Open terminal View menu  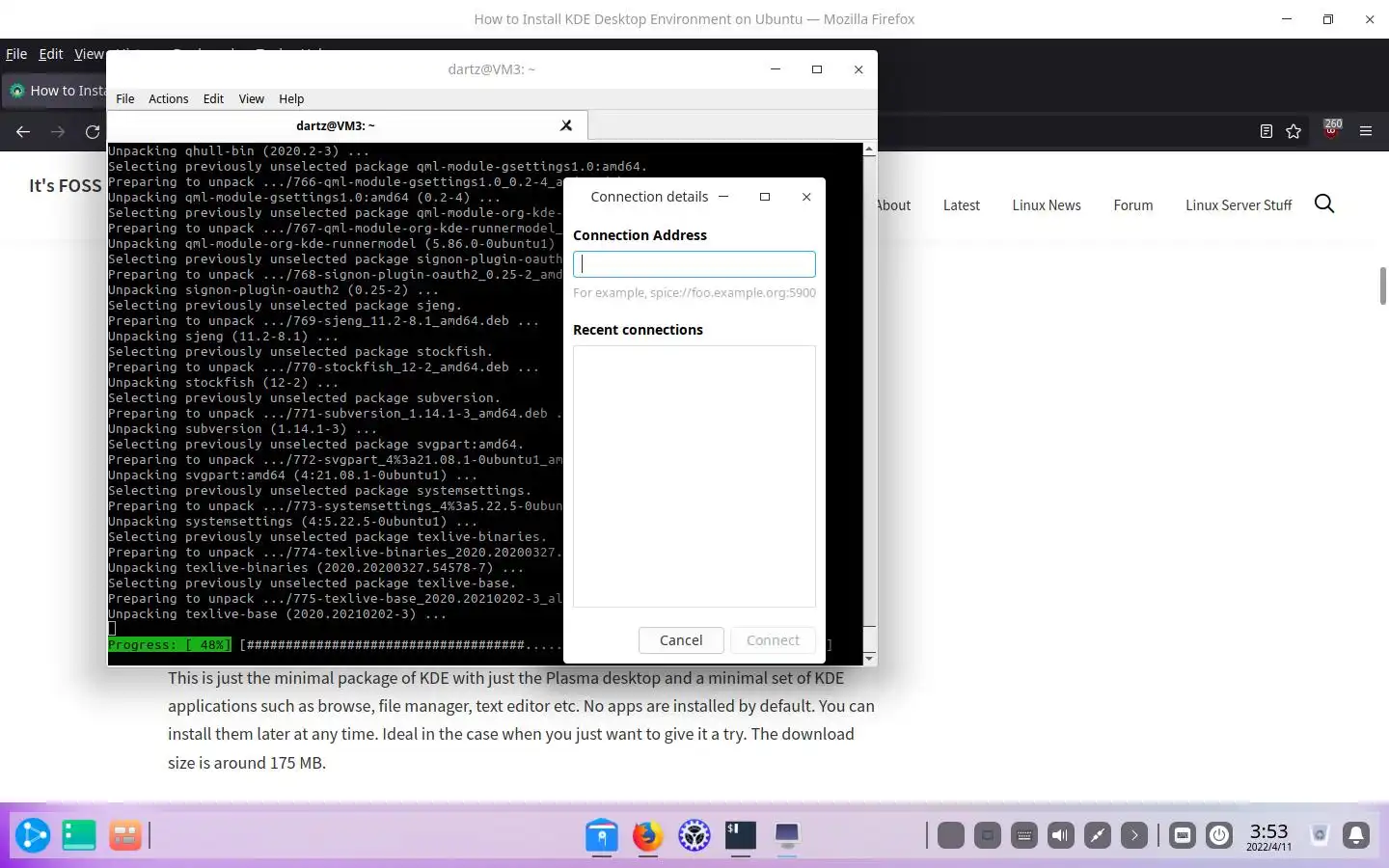(252, 99)
